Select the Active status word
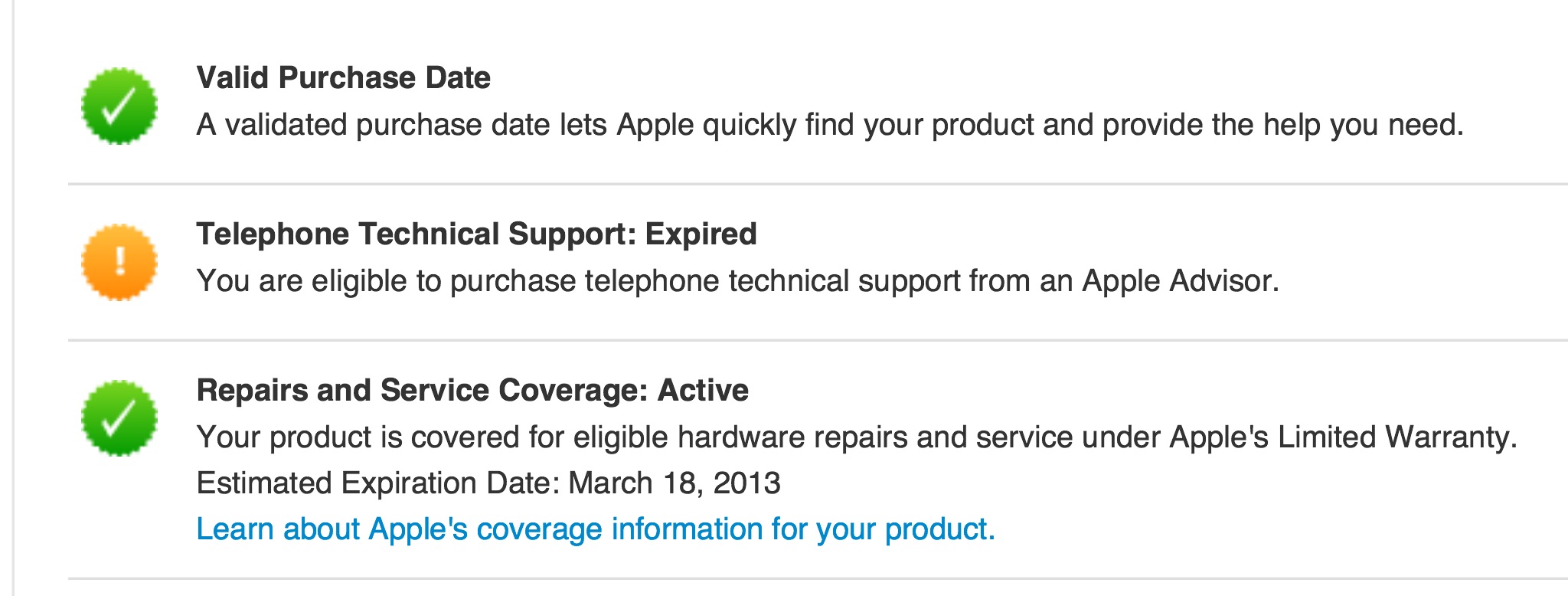 coord(703,391)
